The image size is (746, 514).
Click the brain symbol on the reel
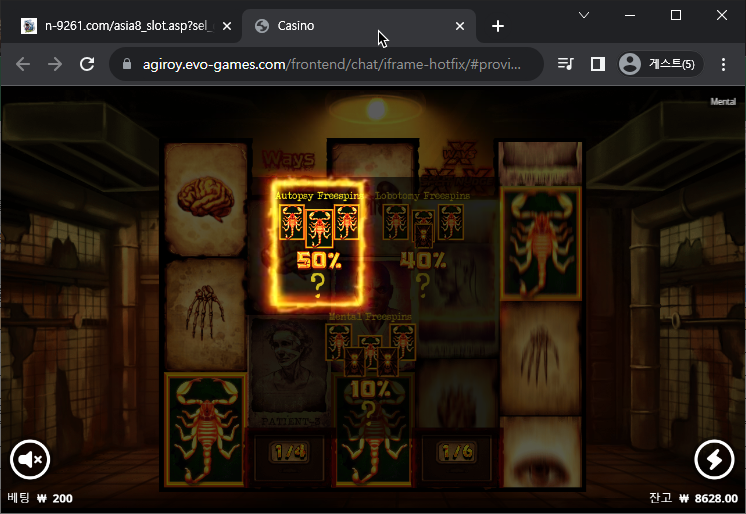[x=206, y=199]
